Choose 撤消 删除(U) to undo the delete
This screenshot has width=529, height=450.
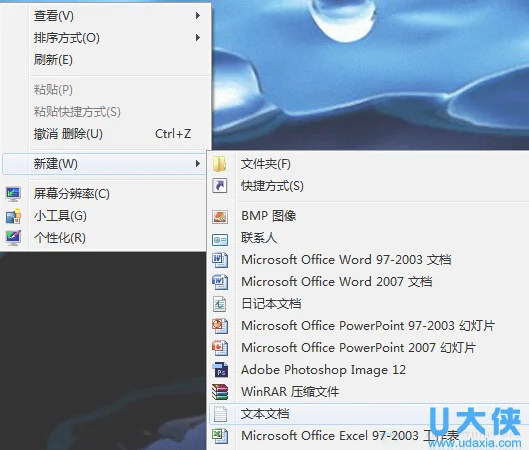(x=107, y=134)
